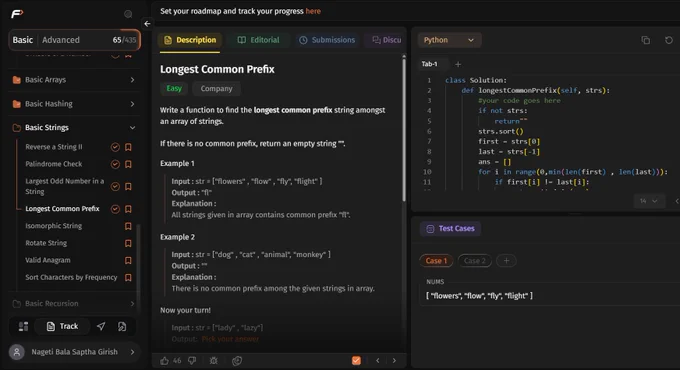
Task: Go to the next problem arrow
Action: [394, 360]
